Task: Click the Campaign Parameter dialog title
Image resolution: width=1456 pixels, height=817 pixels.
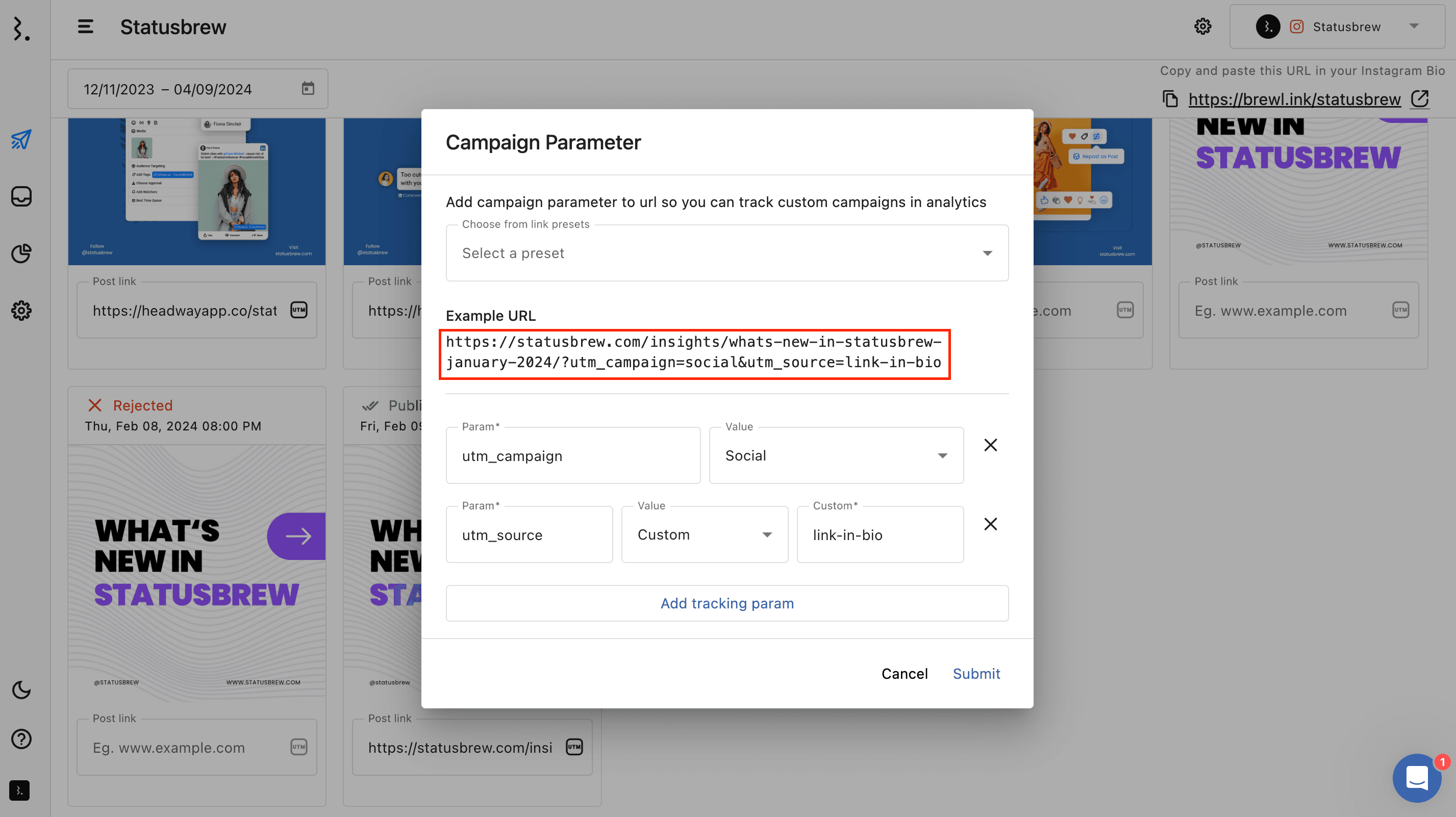Action: pos(543,142)
